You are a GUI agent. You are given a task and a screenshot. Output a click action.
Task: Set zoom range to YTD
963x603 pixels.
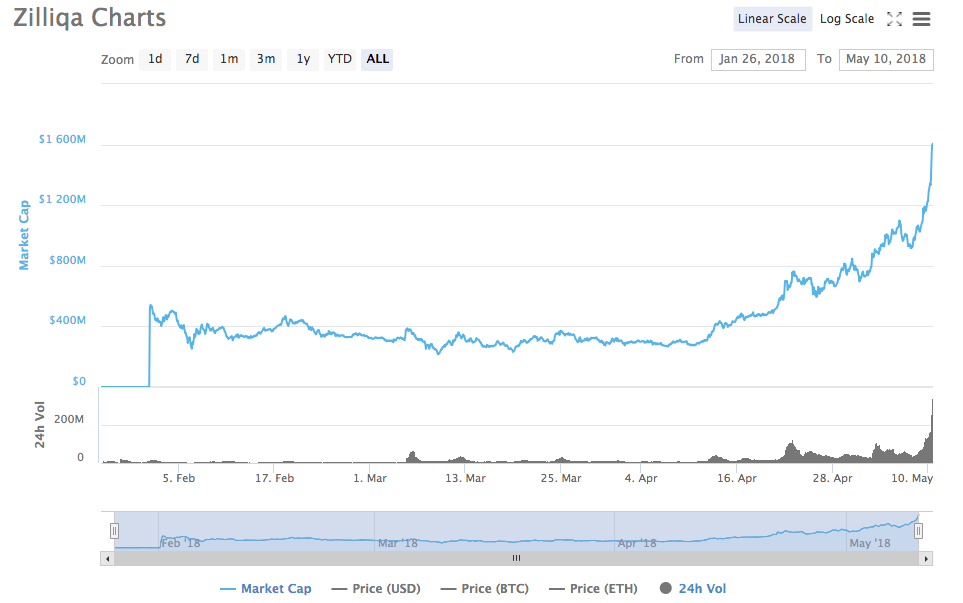pos(340,59)
